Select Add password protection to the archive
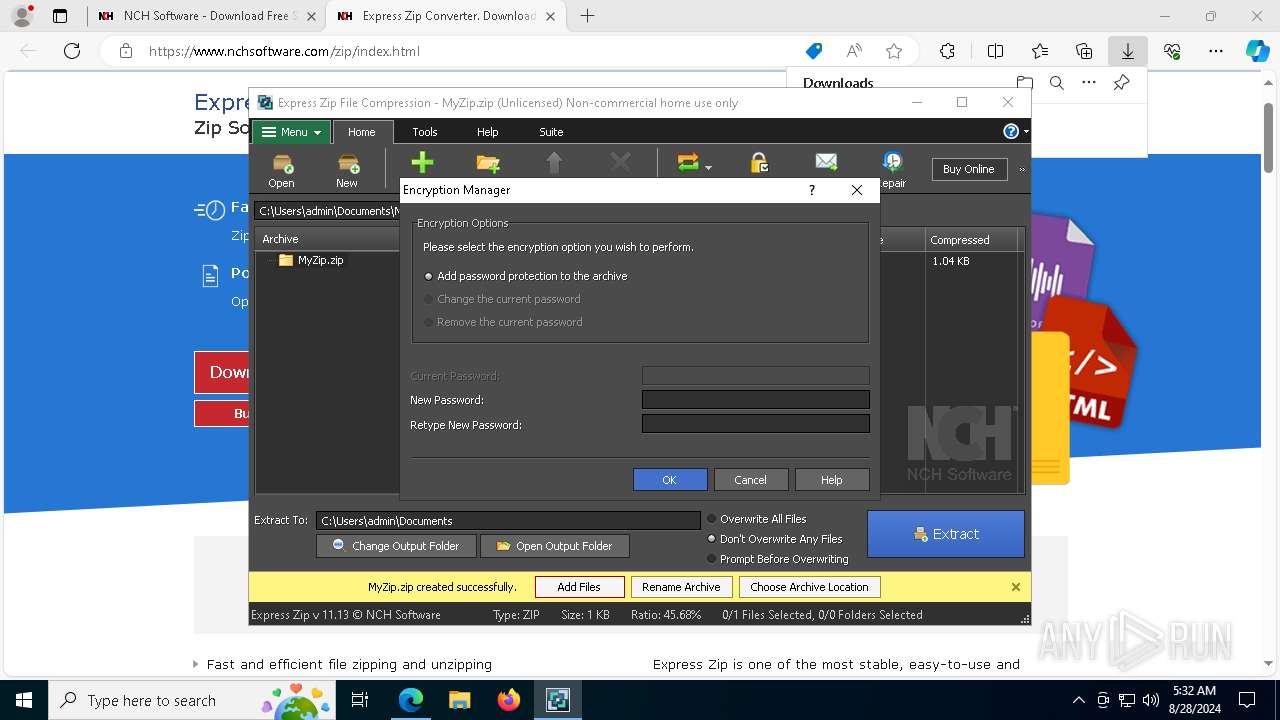The width and height of the screenshot is (1280, 720). [x=526, y=276]
